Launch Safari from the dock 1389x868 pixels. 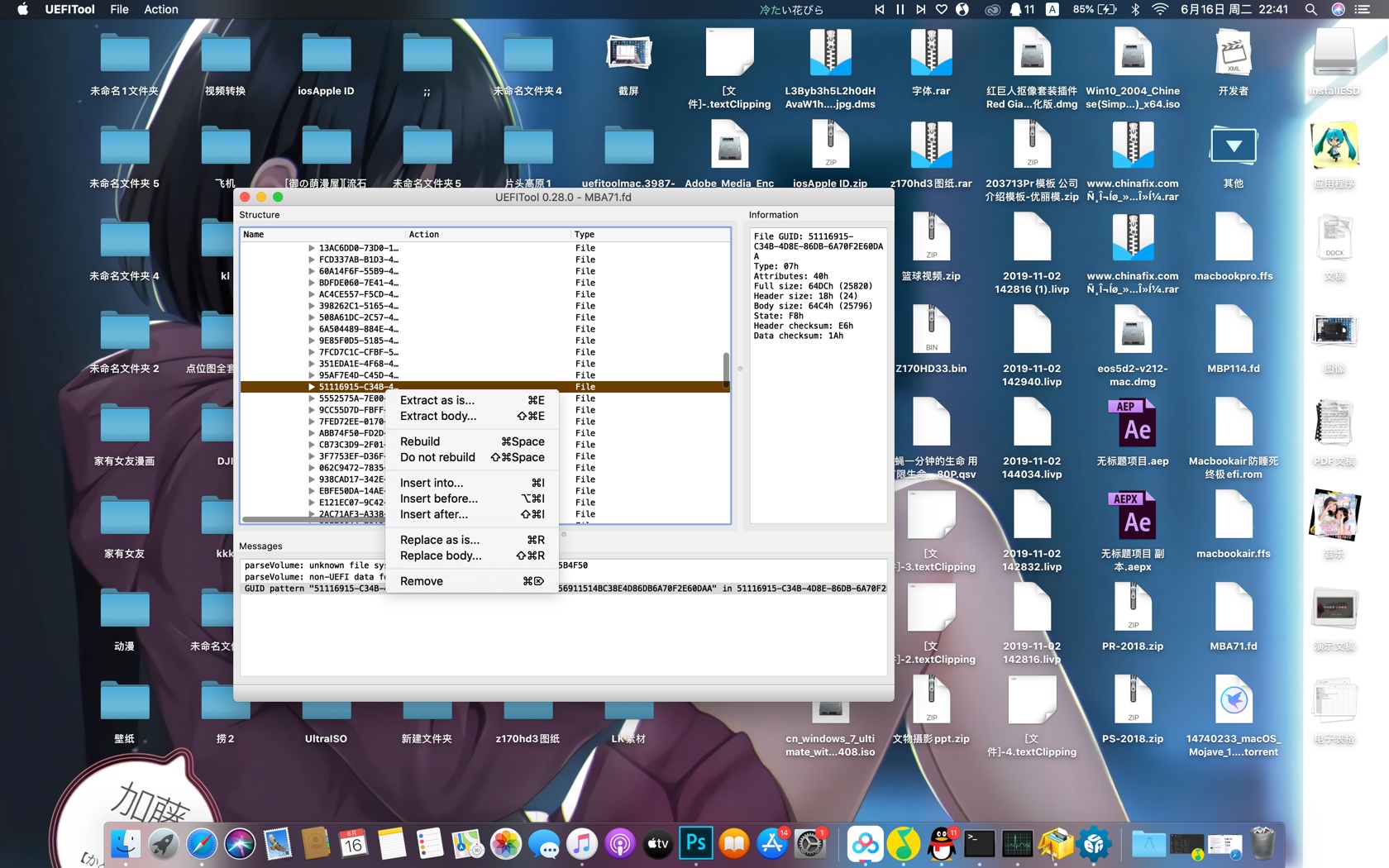202,844
